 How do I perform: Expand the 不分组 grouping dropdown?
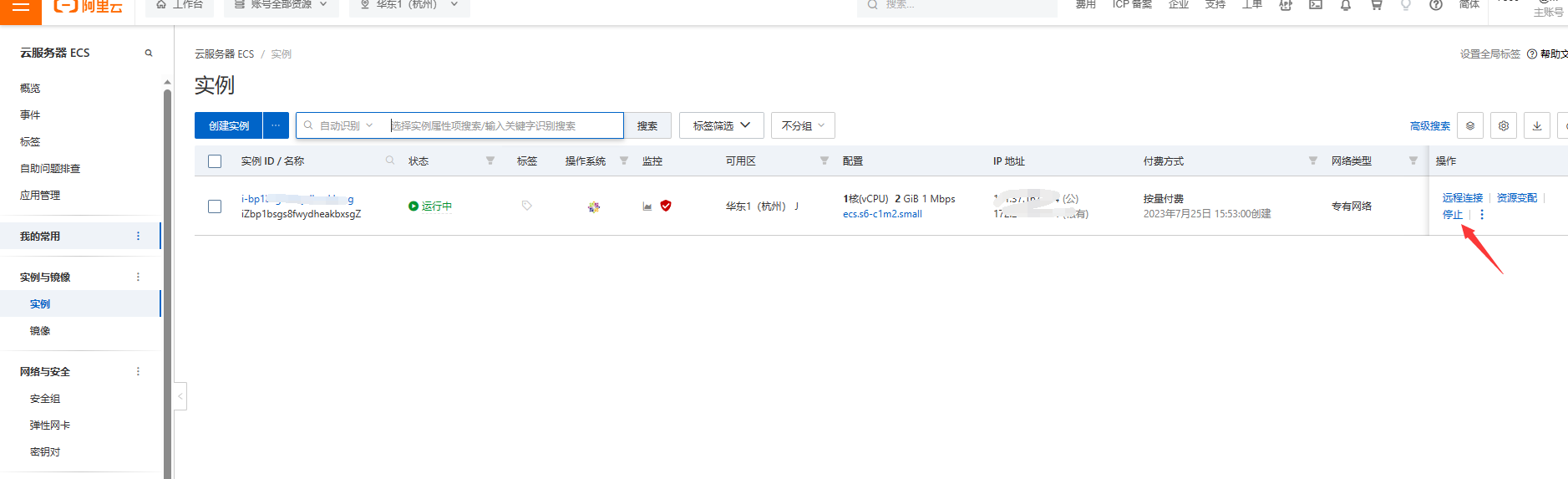click(x=803, y=125)
